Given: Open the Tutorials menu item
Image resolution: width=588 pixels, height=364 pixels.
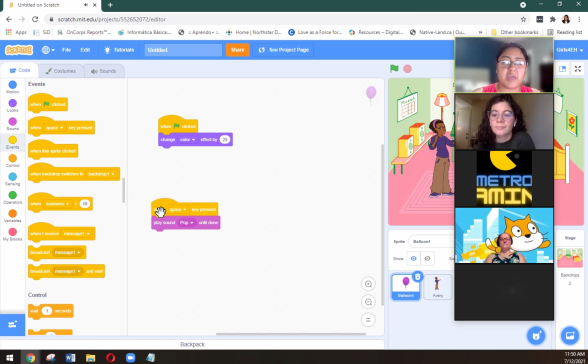Looking at the screenshot, I should (x=119, y=50).
